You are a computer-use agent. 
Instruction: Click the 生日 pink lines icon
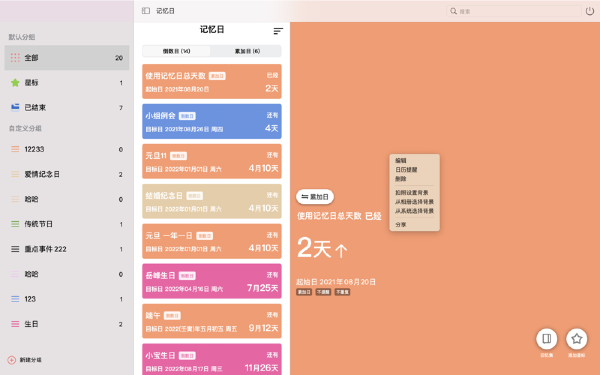[15, 324]
